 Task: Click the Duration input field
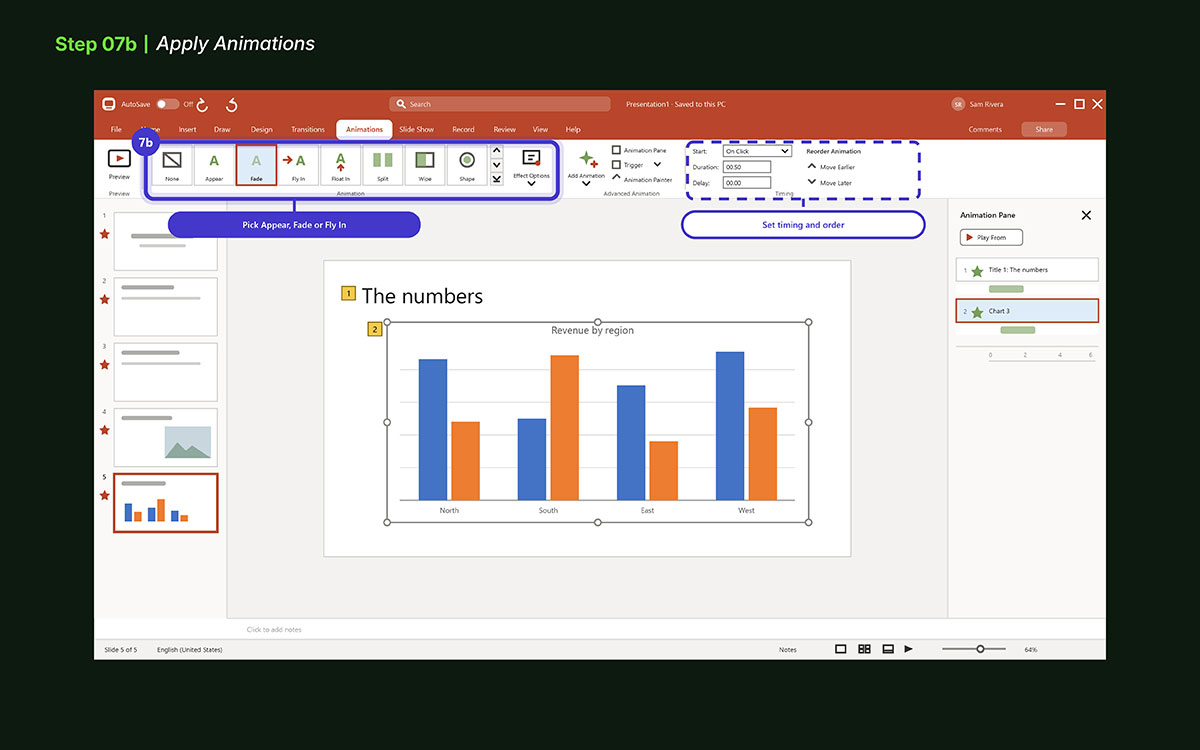[747, 167]
